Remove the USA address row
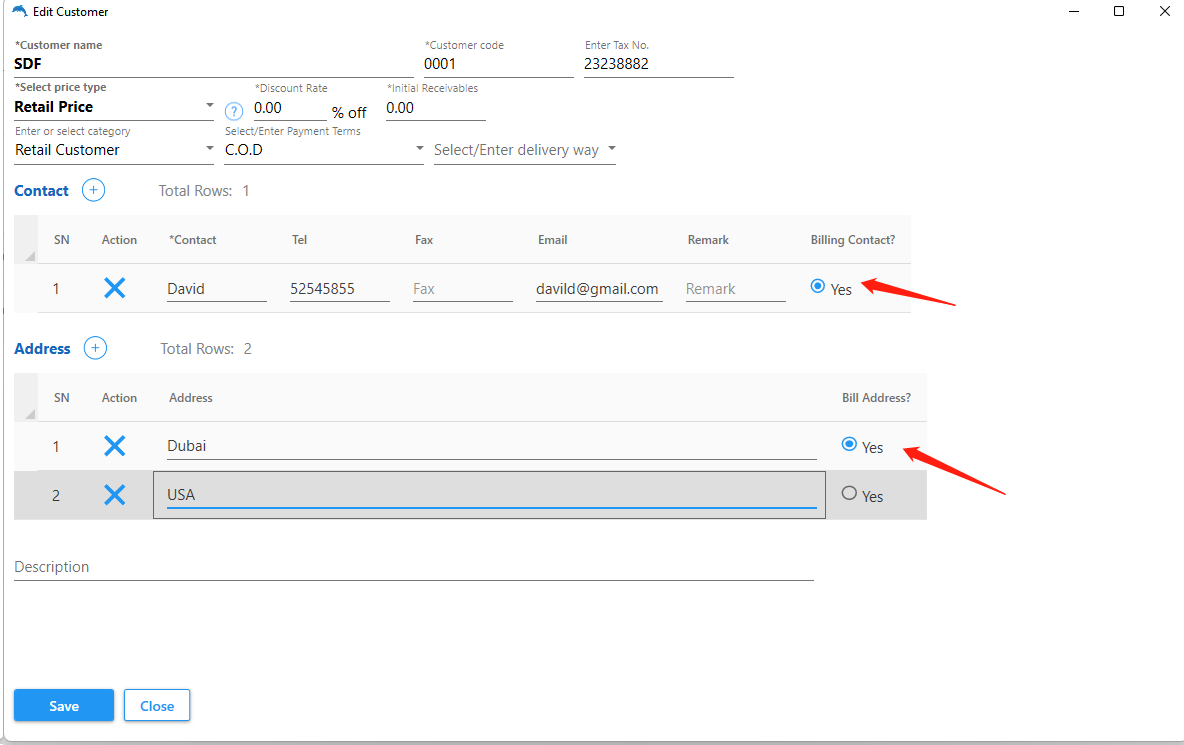1184x745 pixels. 115,494
